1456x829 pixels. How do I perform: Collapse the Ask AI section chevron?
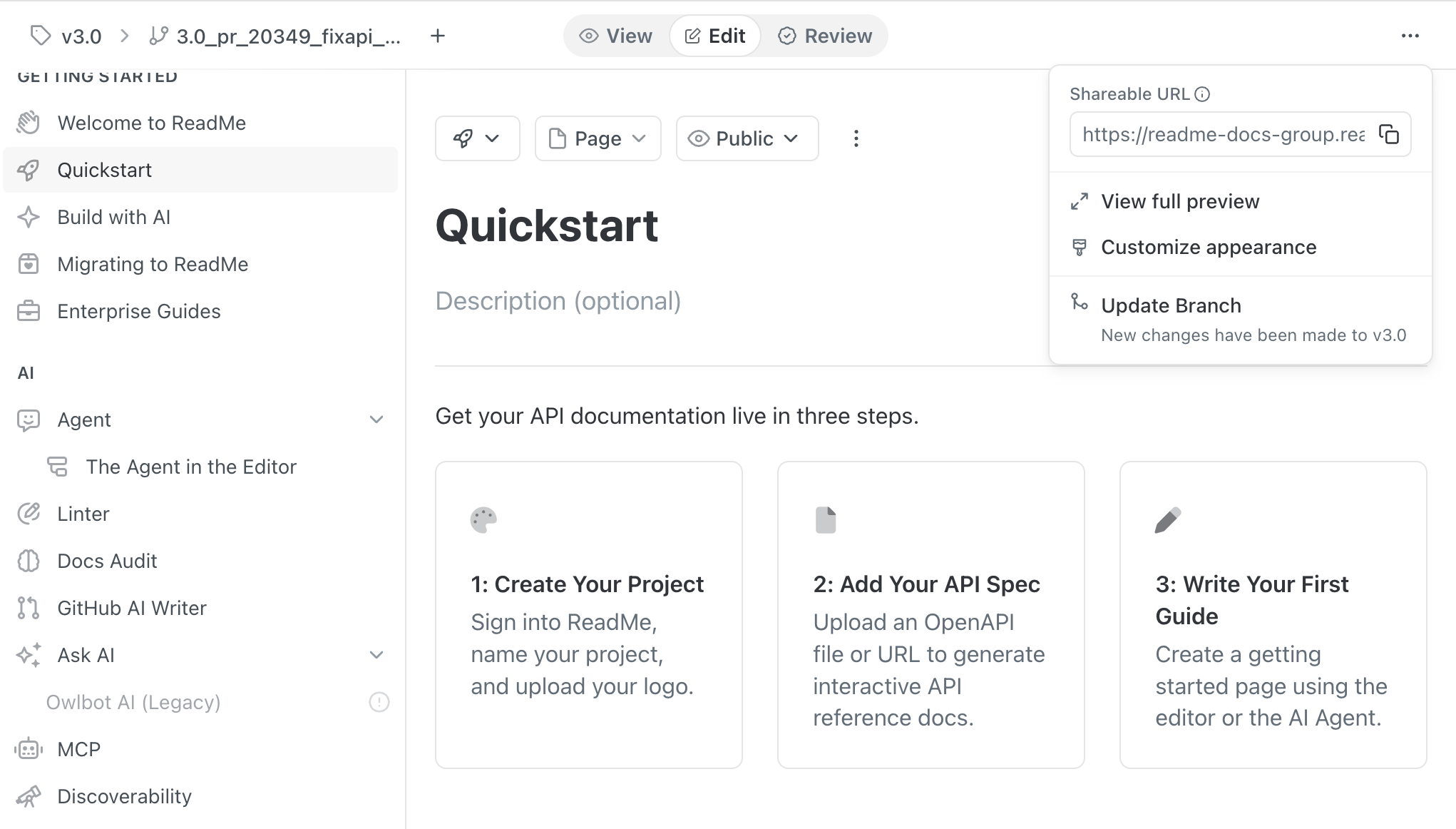pyautogui.click(x=376, y=655)
